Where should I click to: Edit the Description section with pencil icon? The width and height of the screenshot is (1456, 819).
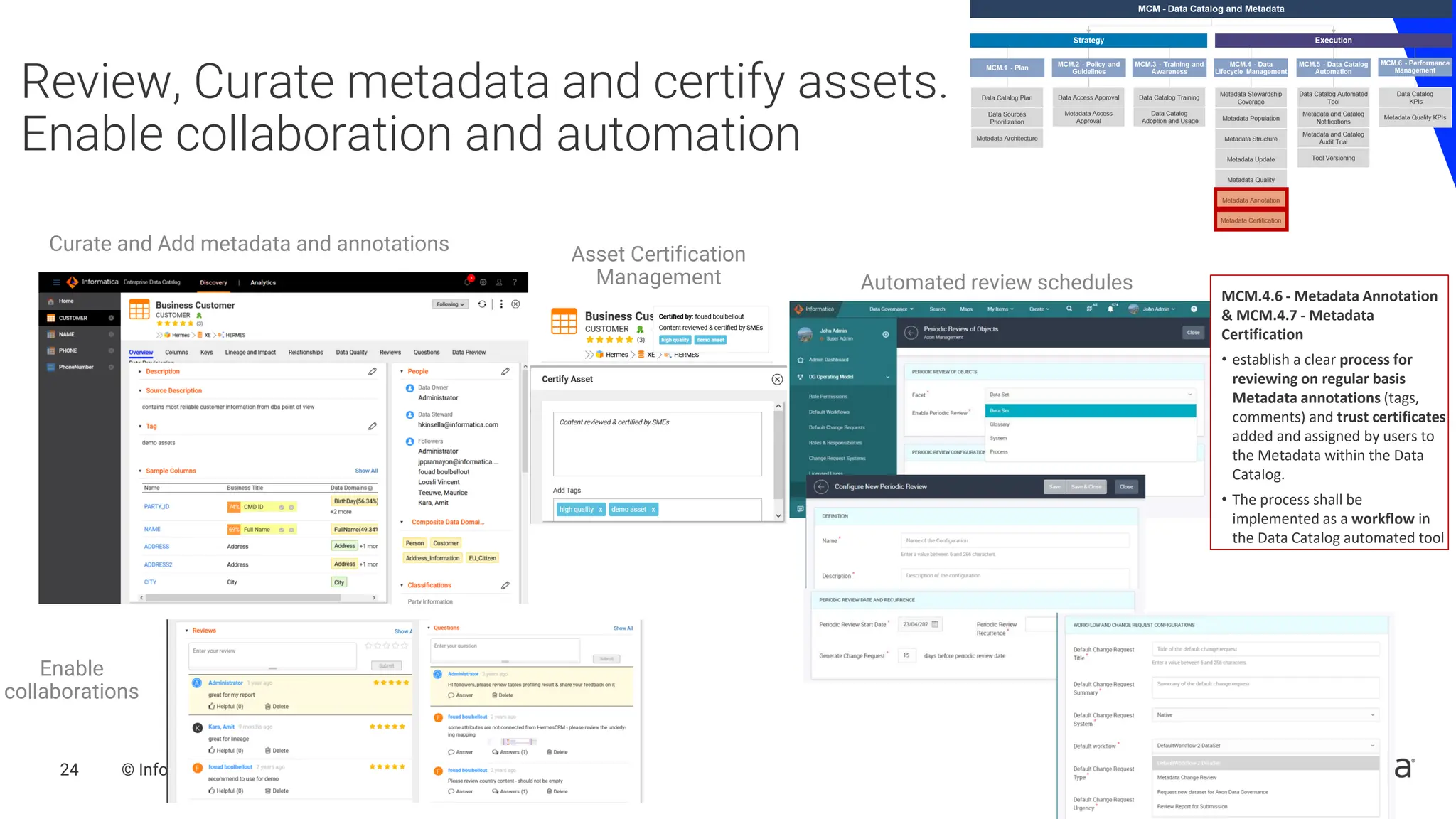pyautogui.click(x=373, y=372)
